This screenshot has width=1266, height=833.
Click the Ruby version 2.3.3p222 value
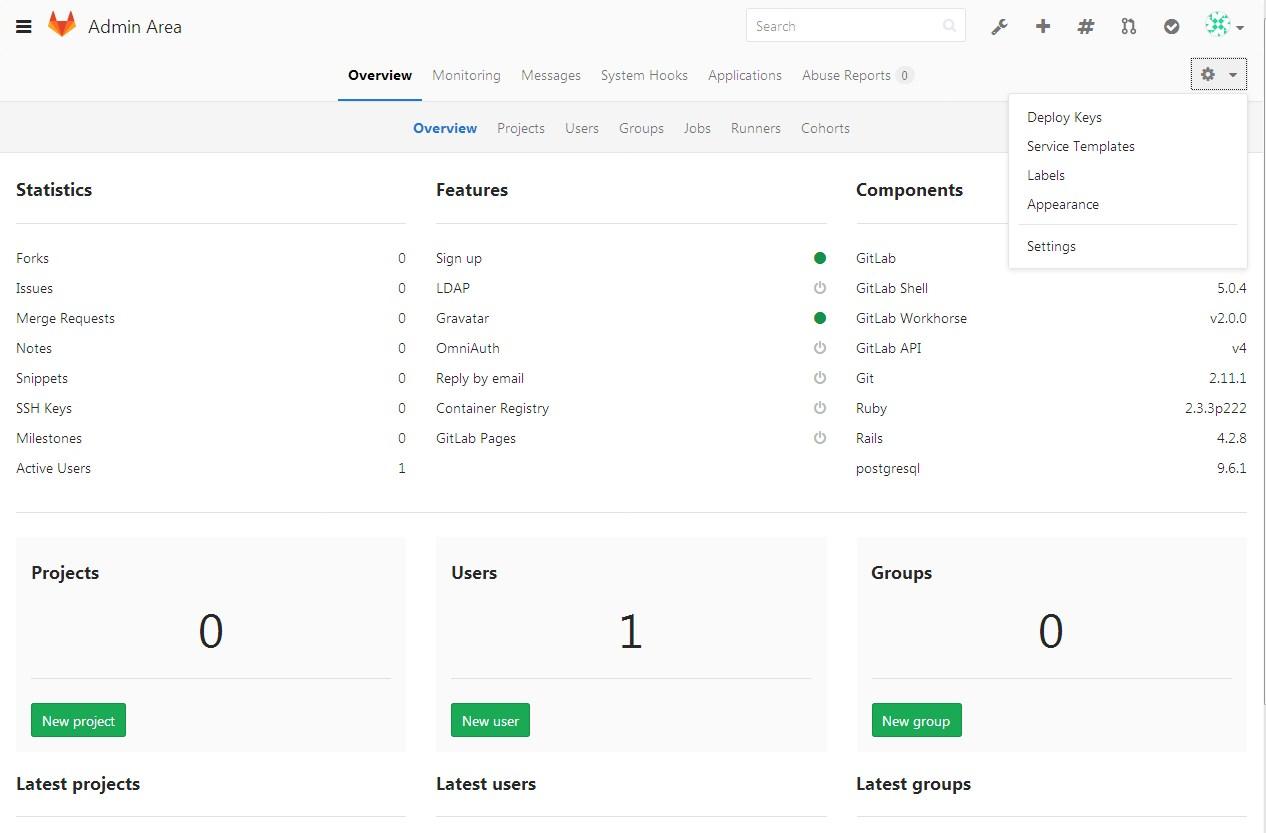1215,408
